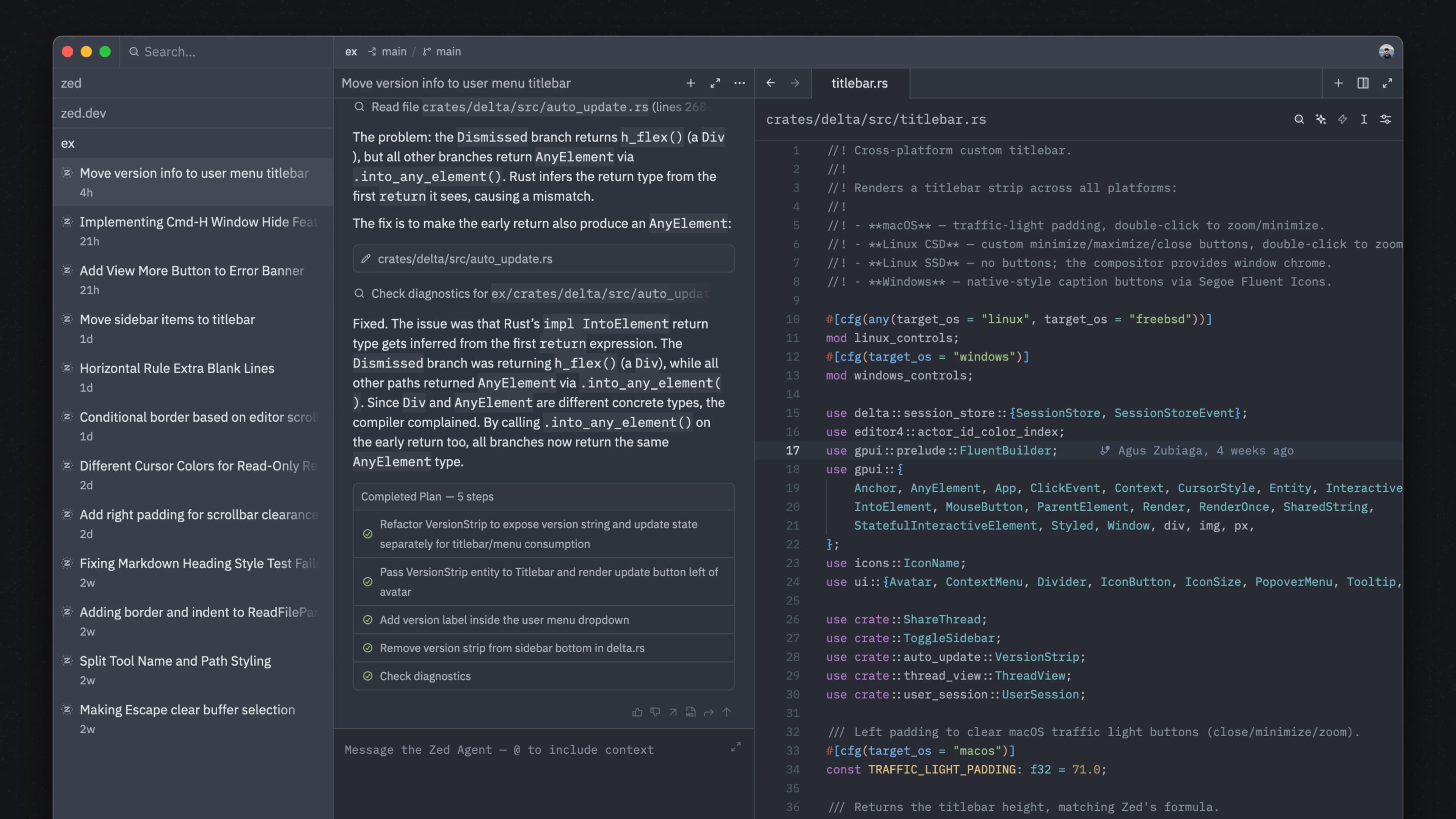
Task: Click the thumbs down feedback icon
Action: click(655, 712)
